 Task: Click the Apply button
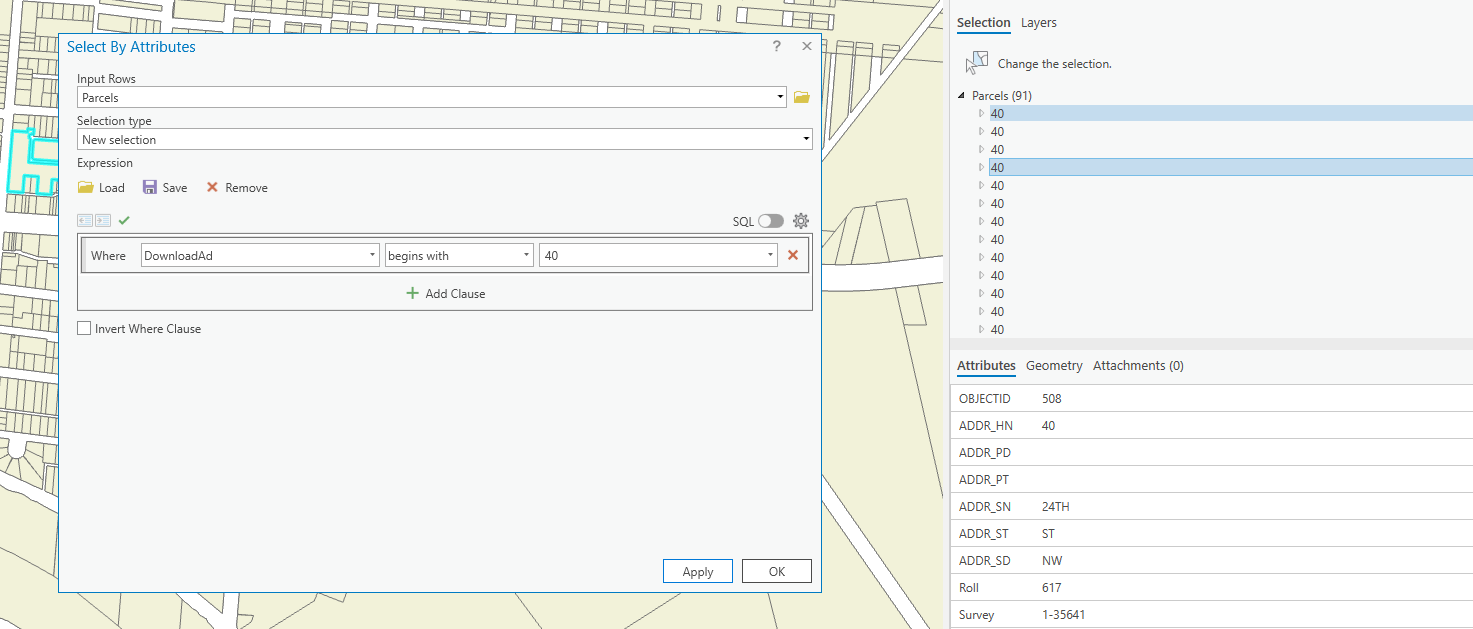tap(697, 571)
